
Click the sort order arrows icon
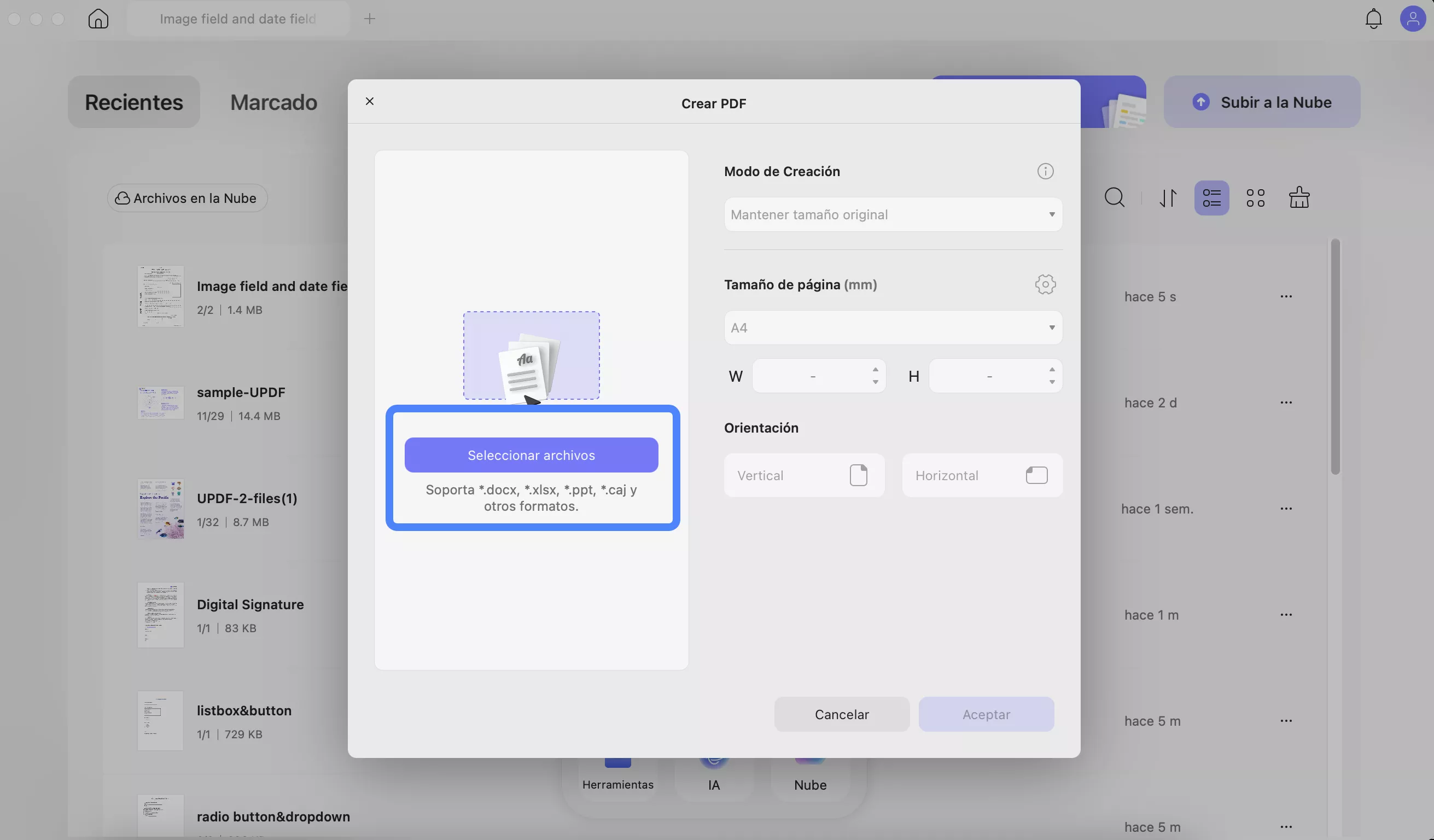[1168, 198]
